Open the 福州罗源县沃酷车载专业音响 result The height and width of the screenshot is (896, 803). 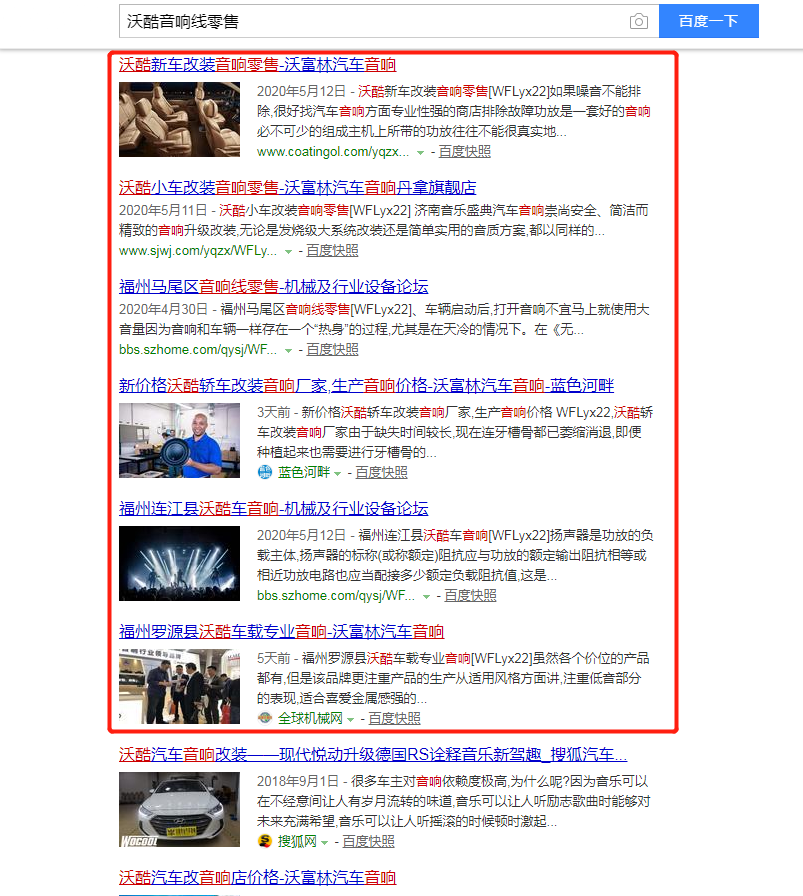click(x=281, y=632)
